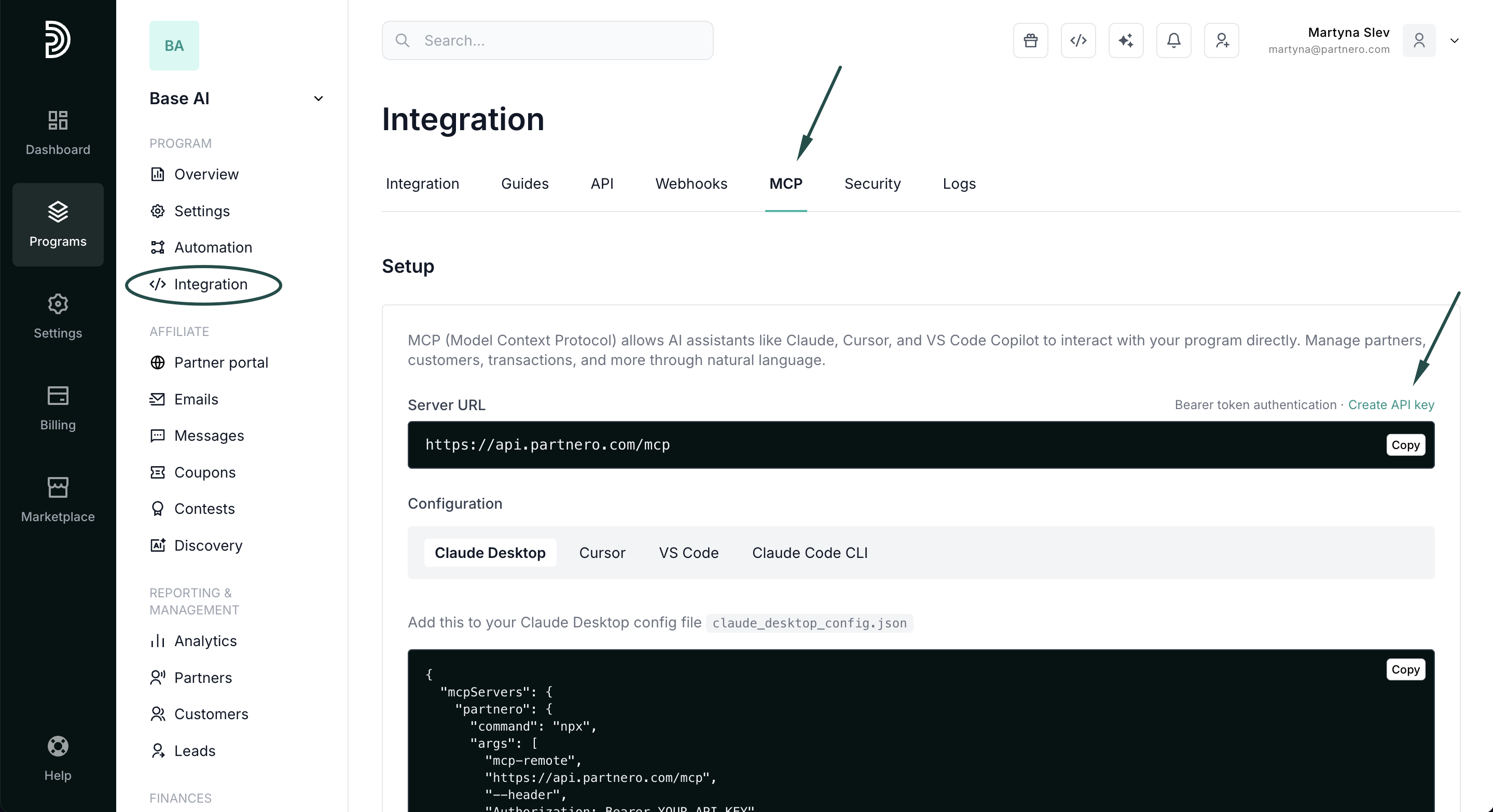The image size is (1493, 812).
Task: Open the notifications bell
Action: click(x=1173, y=40)
